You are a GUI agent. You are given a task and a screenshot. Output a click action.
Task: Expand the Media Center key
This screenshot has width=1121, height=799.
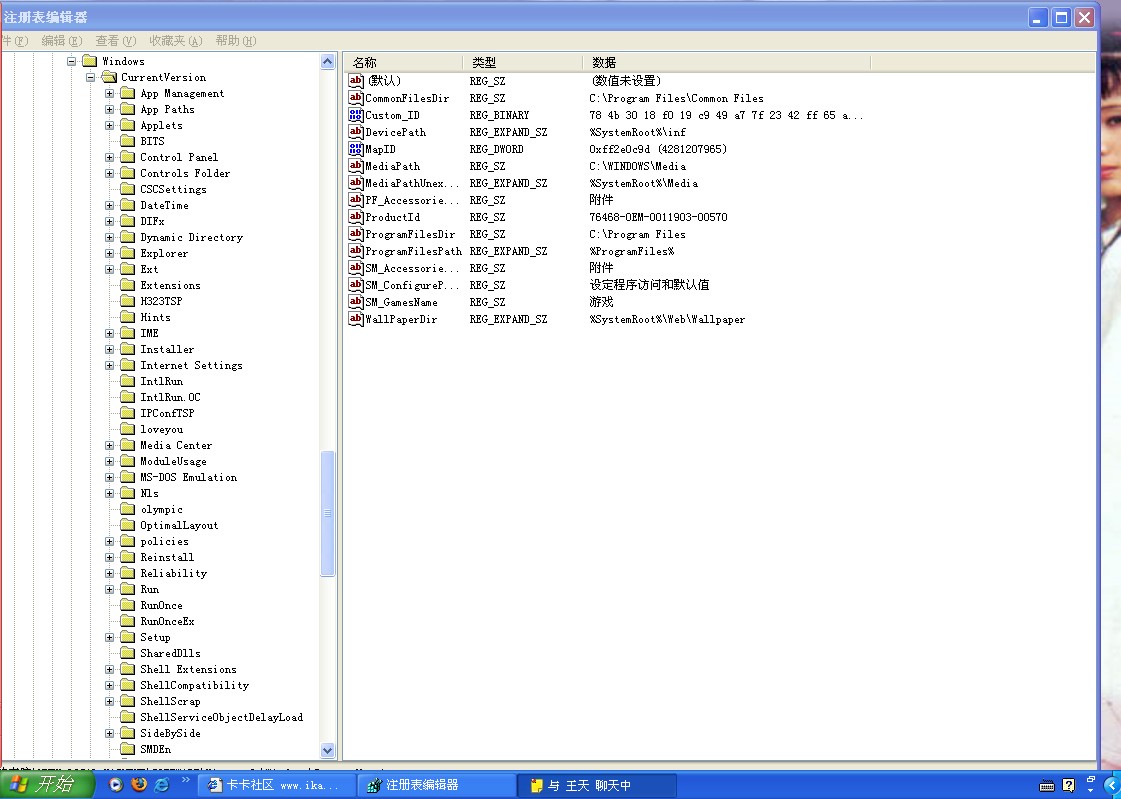[109, 445]
